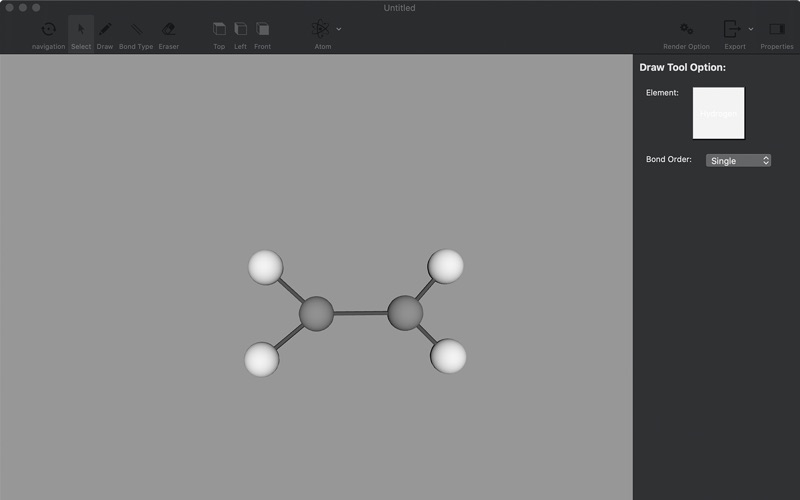800x500 pixels.
Task: Switch to Front view
Action: pos(262,30)
